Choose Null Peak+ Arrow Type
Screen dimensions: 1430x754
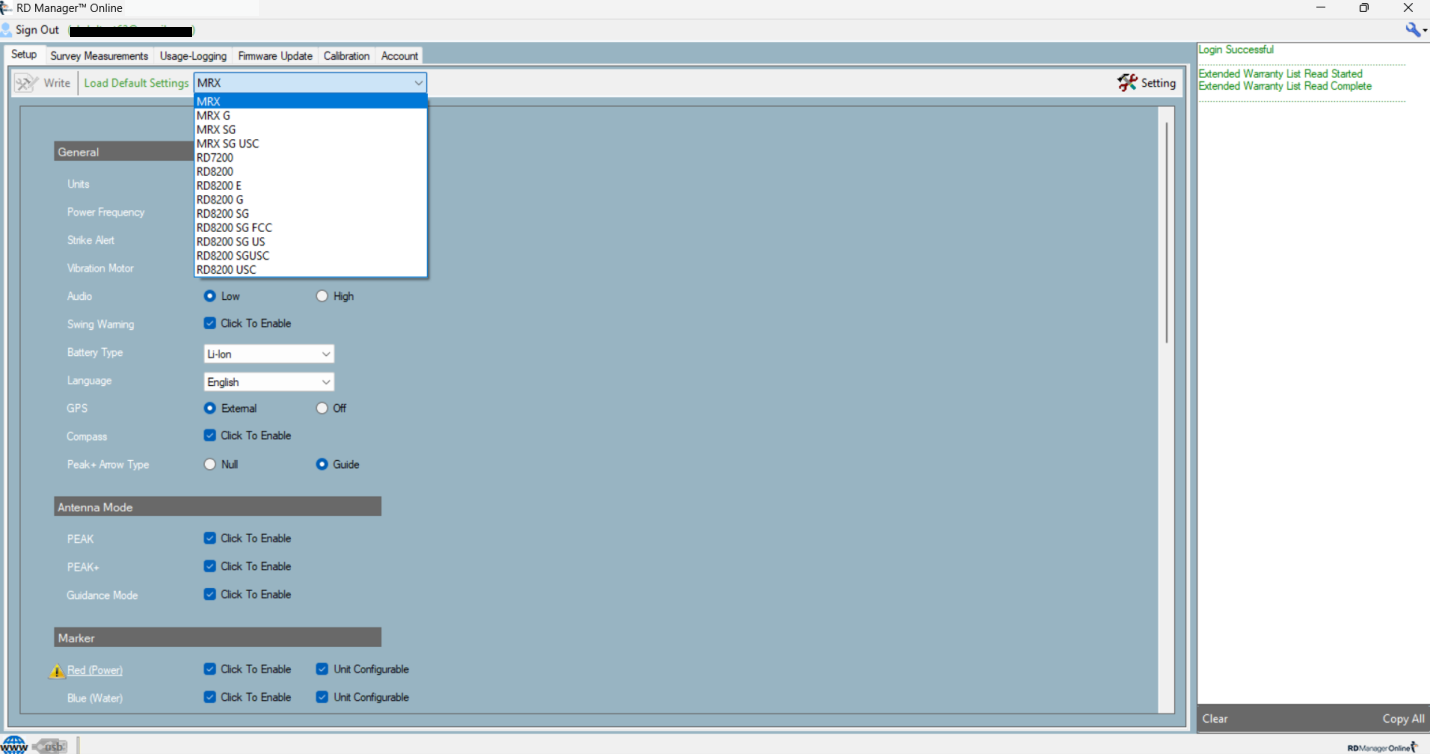pos(210,464)
